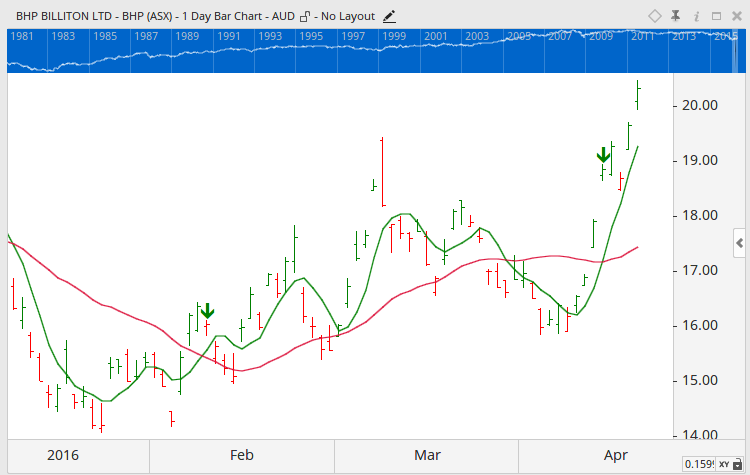
Task: Click 2005 on the overview timeline
Action: coord(519,36)
